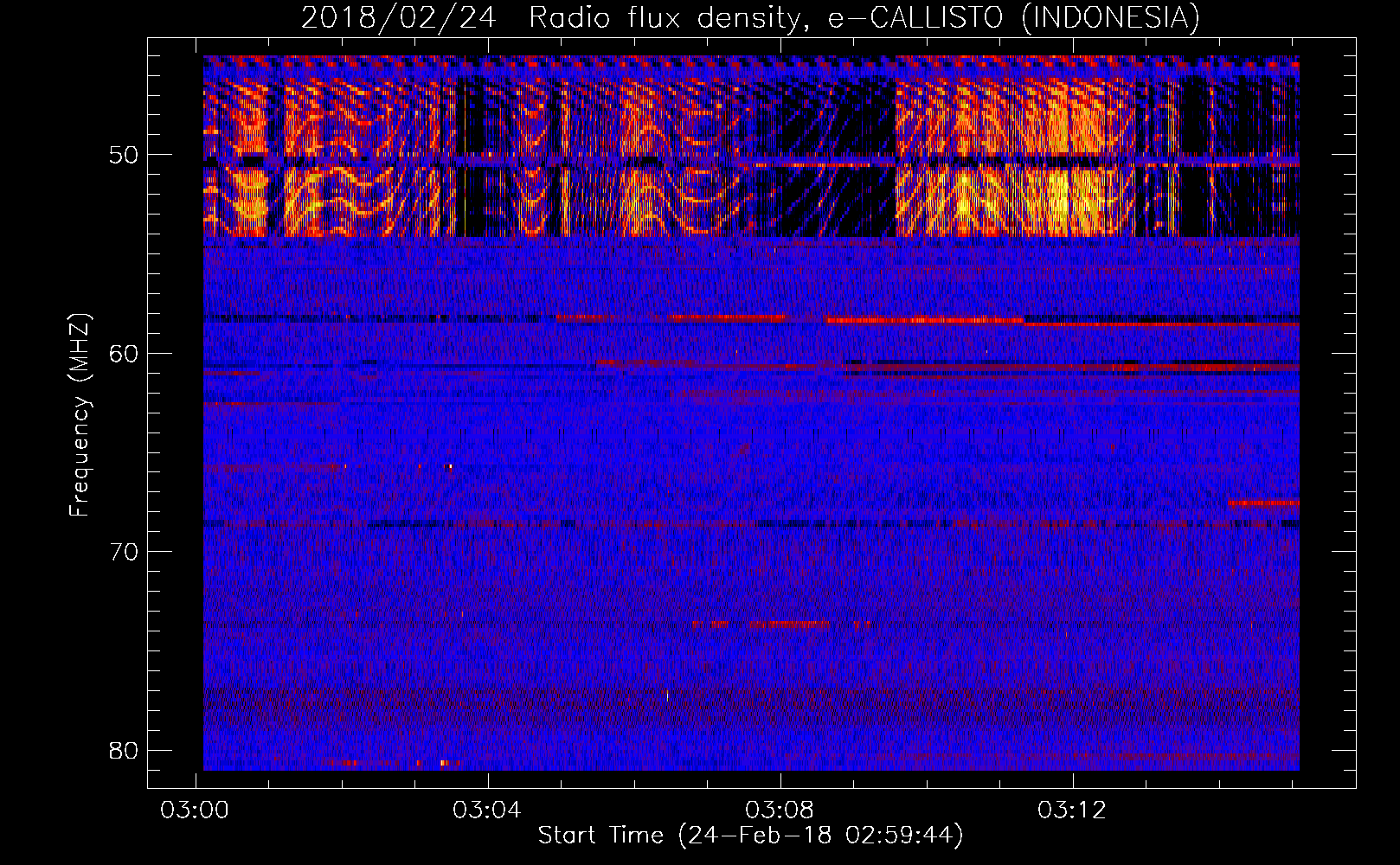Click the 'Frequency (MHZ)' axis label
The width and height of the screenshot is (1400, 865).
click(80, 415)
